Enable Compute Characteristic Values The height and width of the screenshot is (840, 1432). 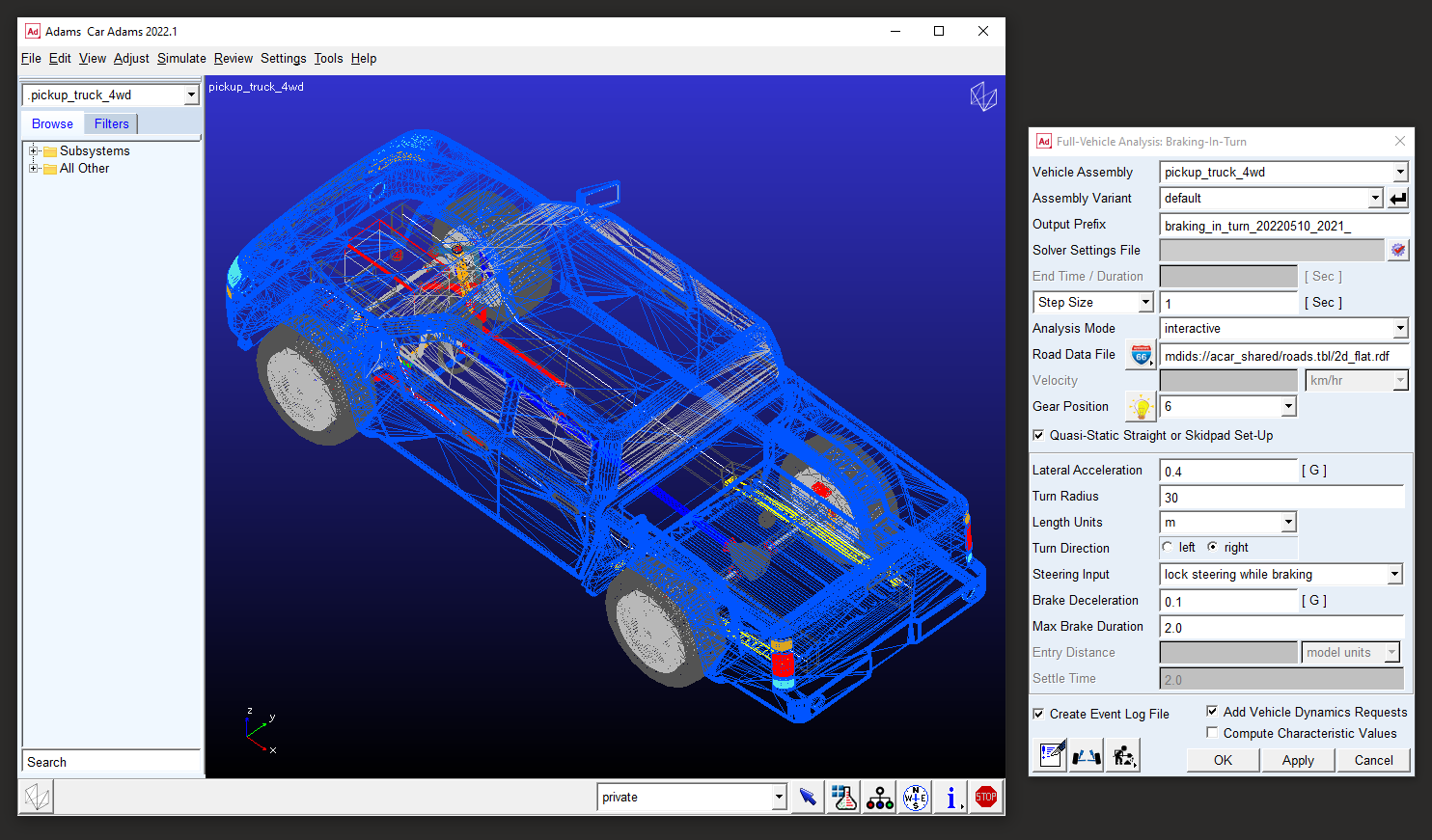pos(1212,733)
